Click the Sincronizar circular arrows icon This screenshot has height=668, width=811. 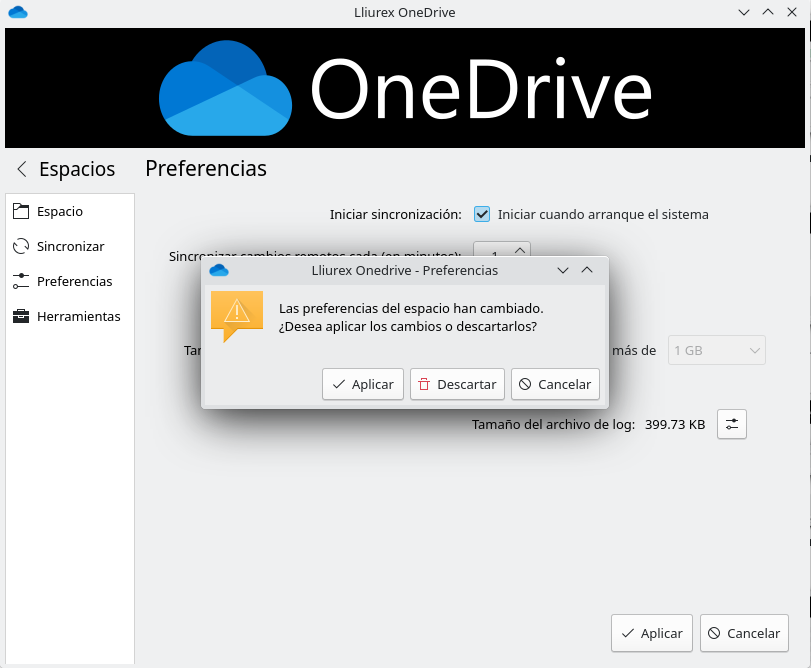[21, 247]
